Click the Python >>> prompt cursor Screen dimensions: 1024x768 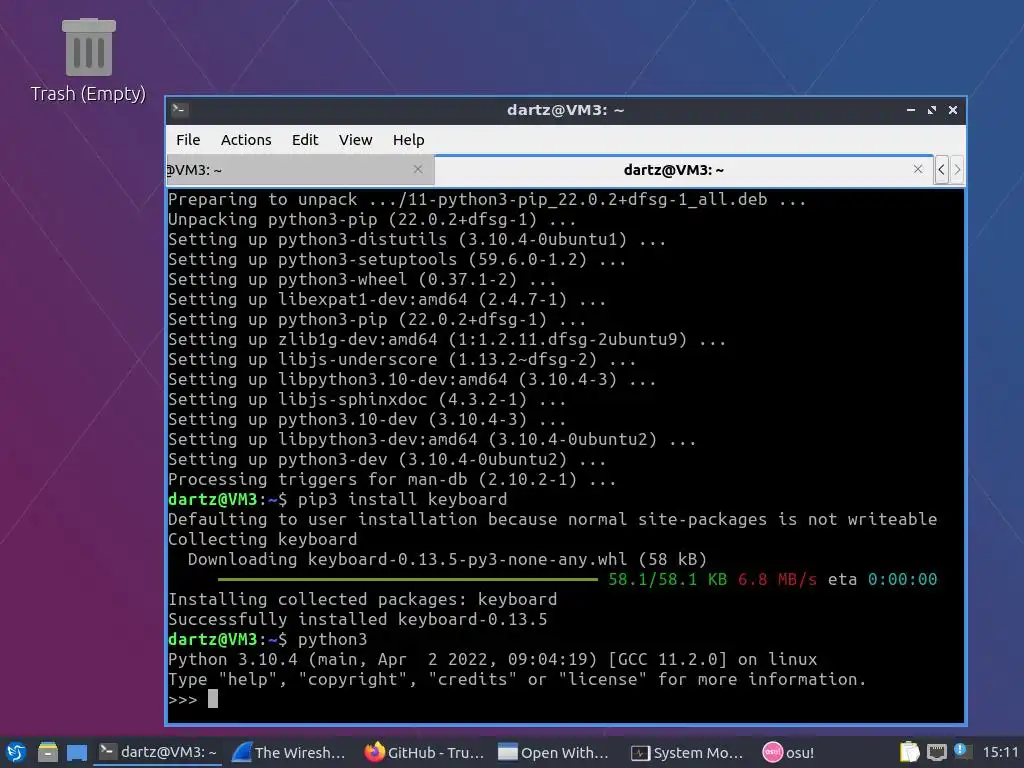(213, 699)
